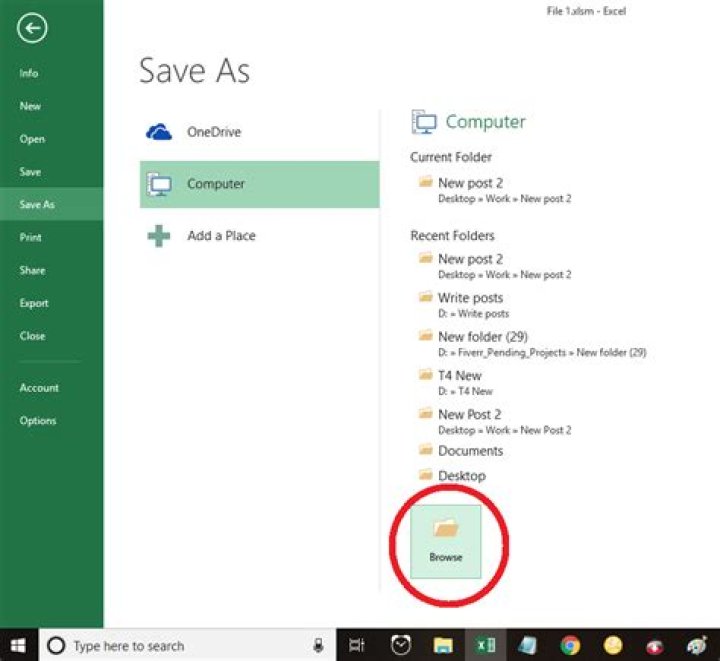Open the Documents folder
Screen dimensions: 720x661
click(461, 450)
